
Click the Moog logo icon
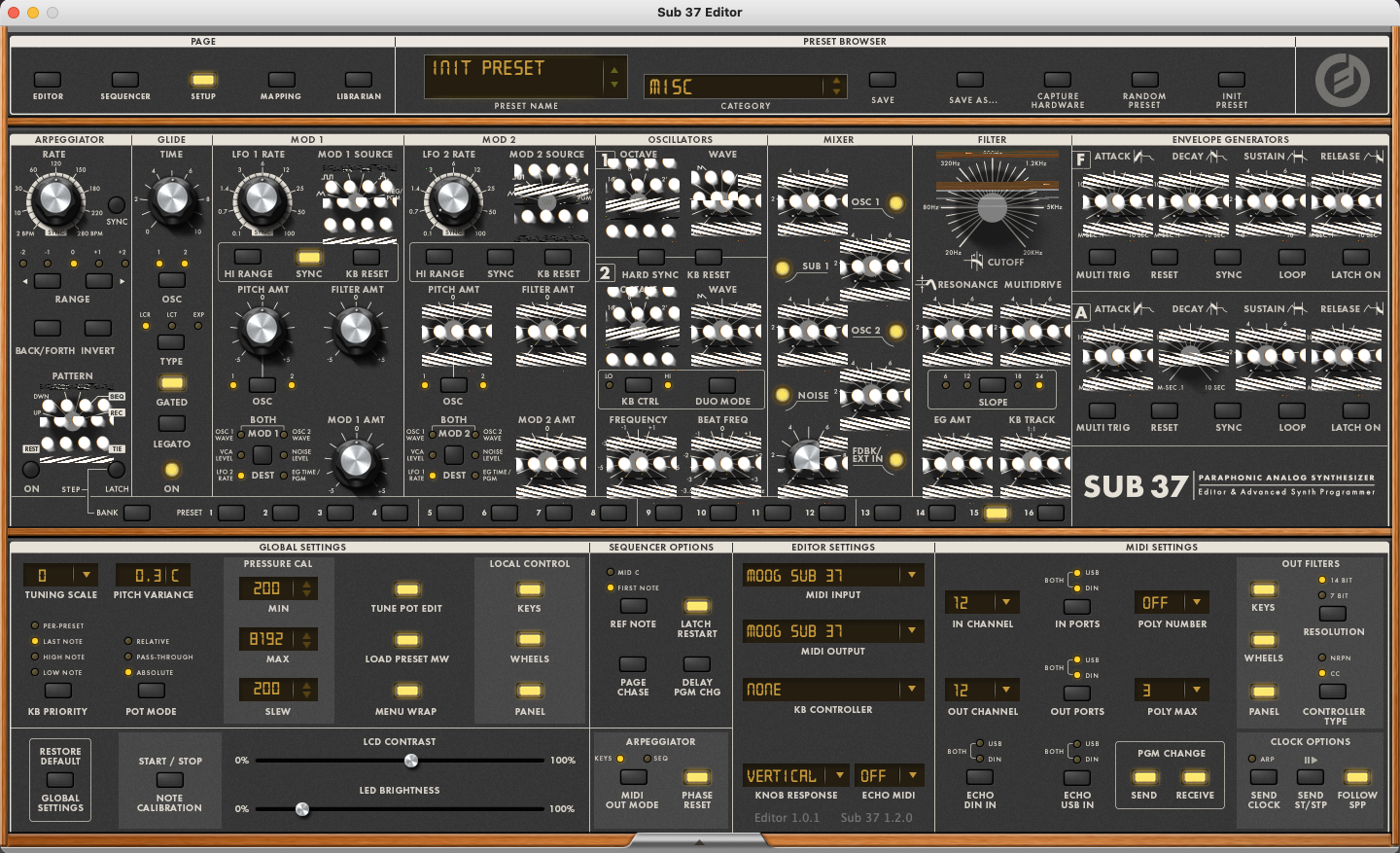tap(1342, 80)
